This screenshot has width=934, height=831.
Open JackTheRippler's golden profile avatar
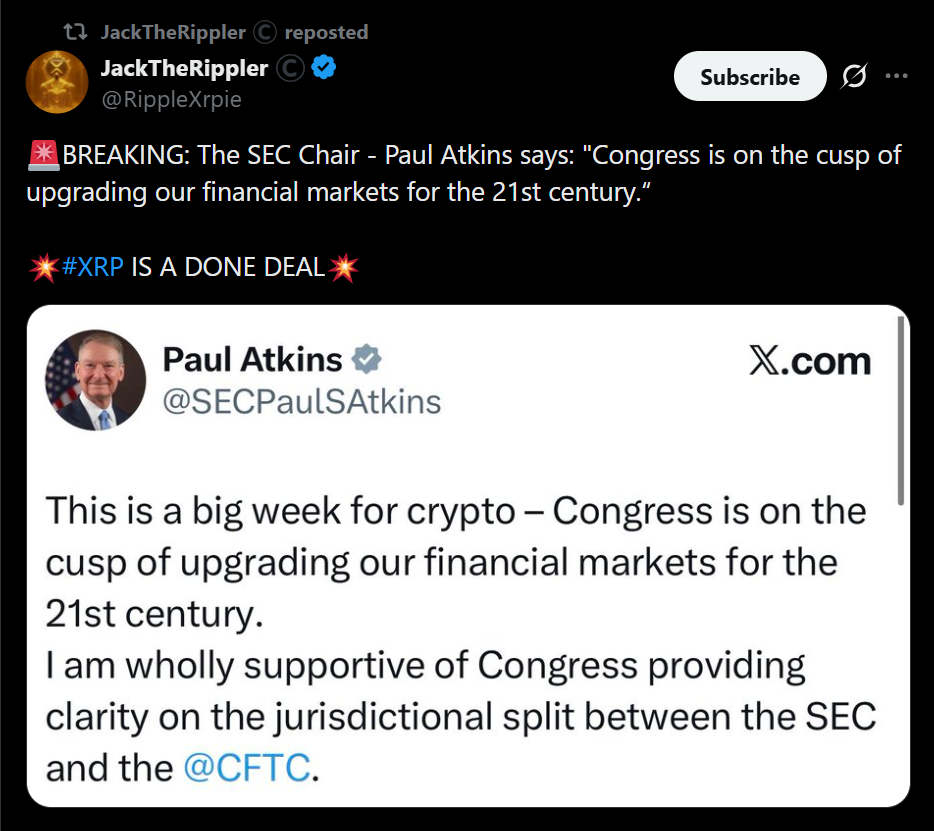click(57, 81)
